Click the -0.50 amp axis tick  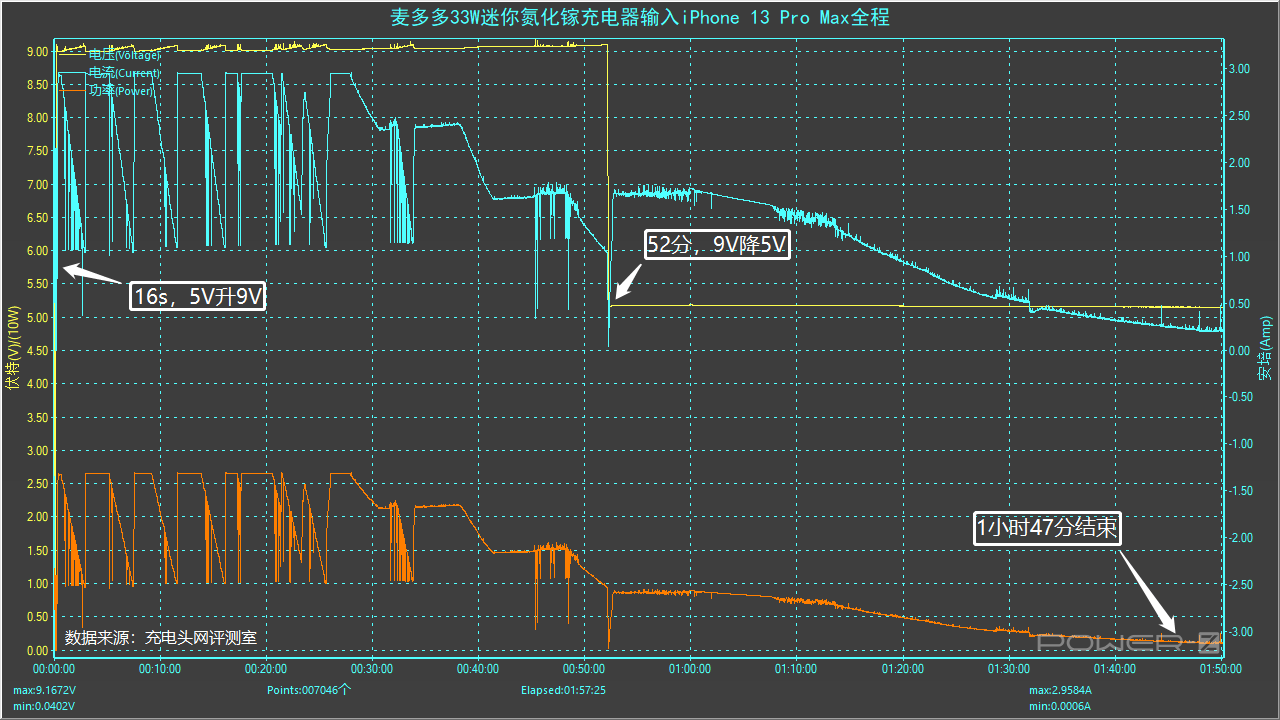[1240, 397]
